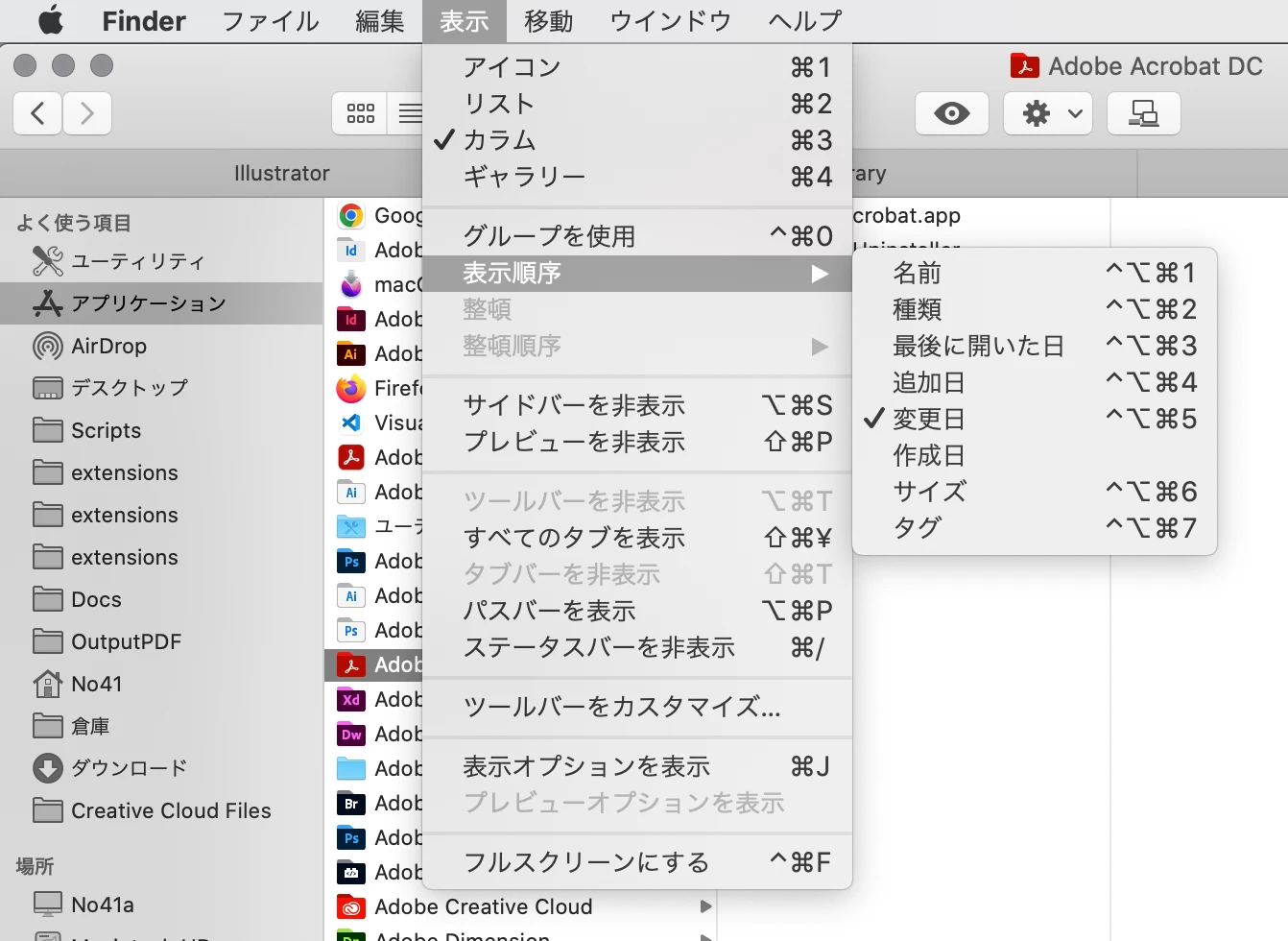Click the Quick Look eye button

coord(951,113)
